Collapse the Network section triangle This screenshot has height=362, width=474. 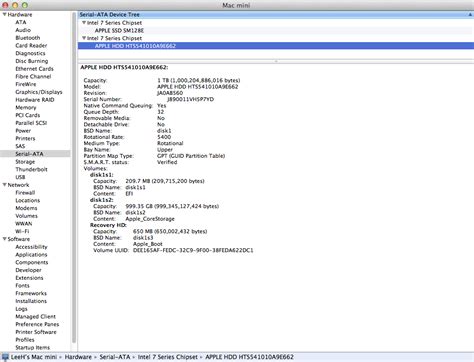point(5,185)
